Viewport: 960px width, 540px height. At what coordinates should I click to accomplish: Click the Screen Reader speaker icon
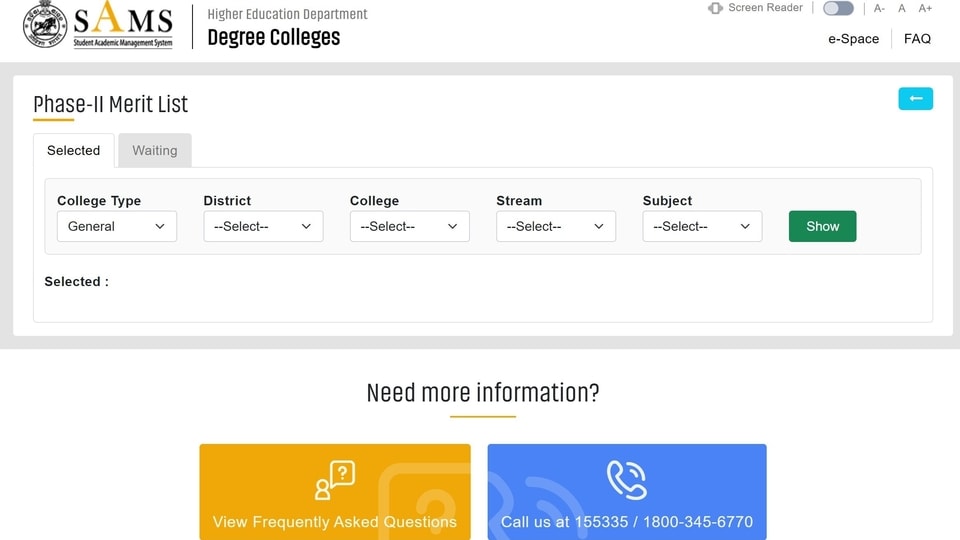point(715,8)
